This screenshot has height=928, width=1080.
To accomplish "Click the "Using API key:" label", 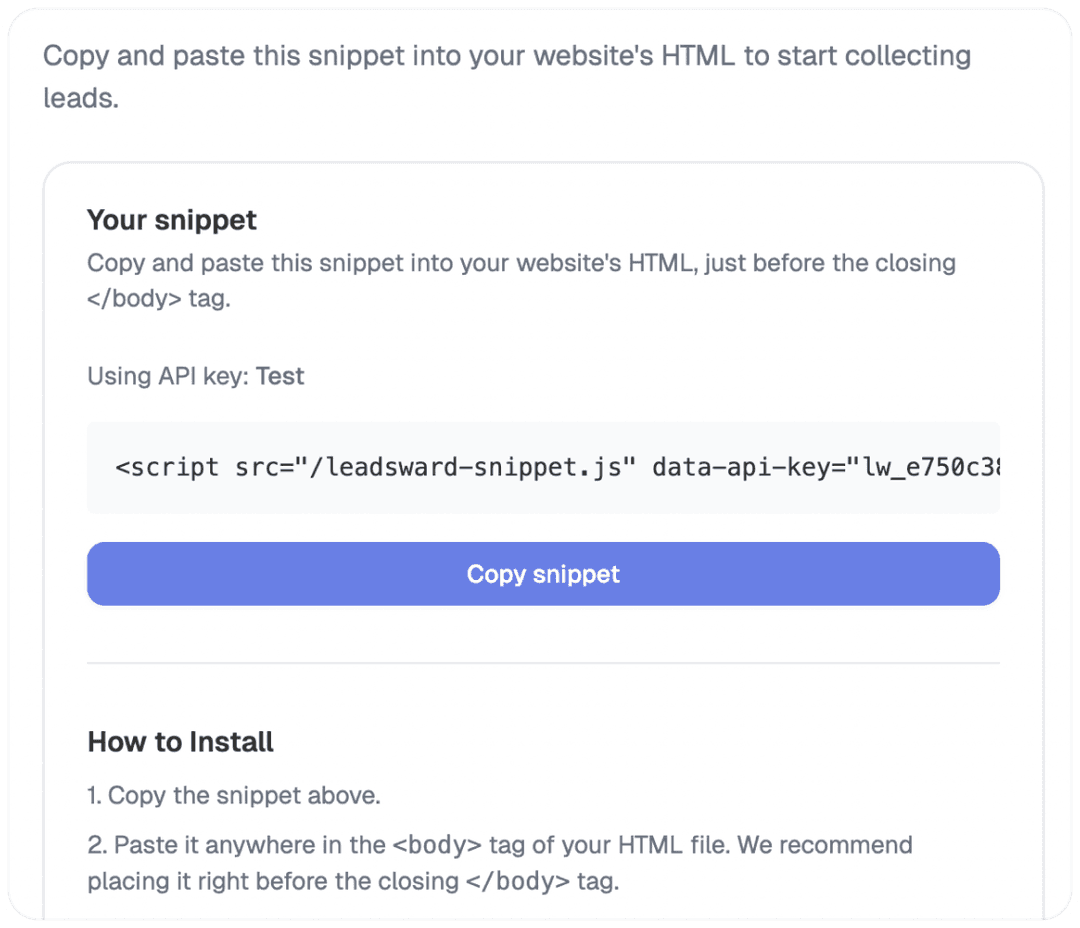I will 168,376.
